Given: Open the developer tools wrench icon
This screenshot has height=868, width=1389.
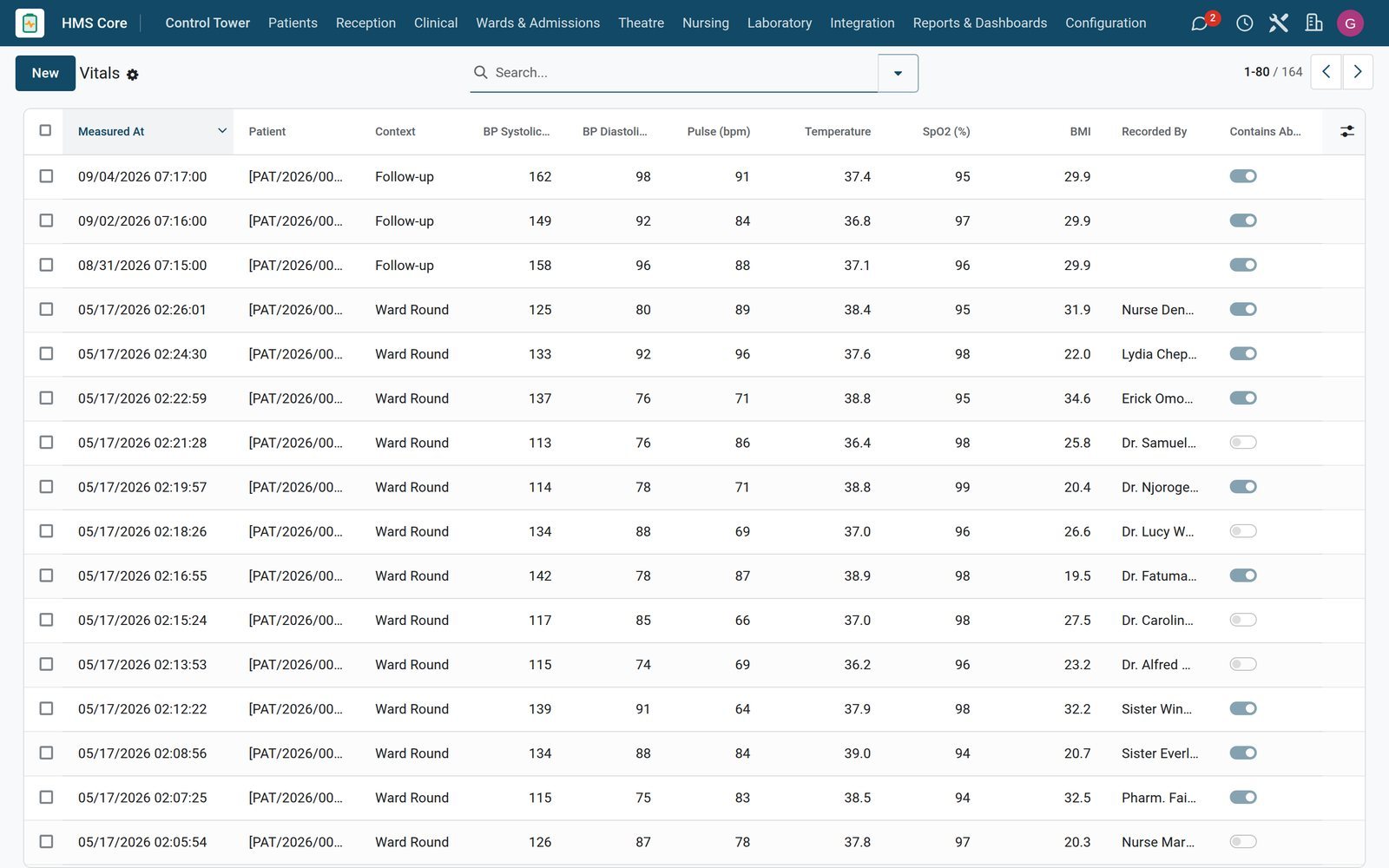Looking at the screenshot, I should [x=1278, y=23].
